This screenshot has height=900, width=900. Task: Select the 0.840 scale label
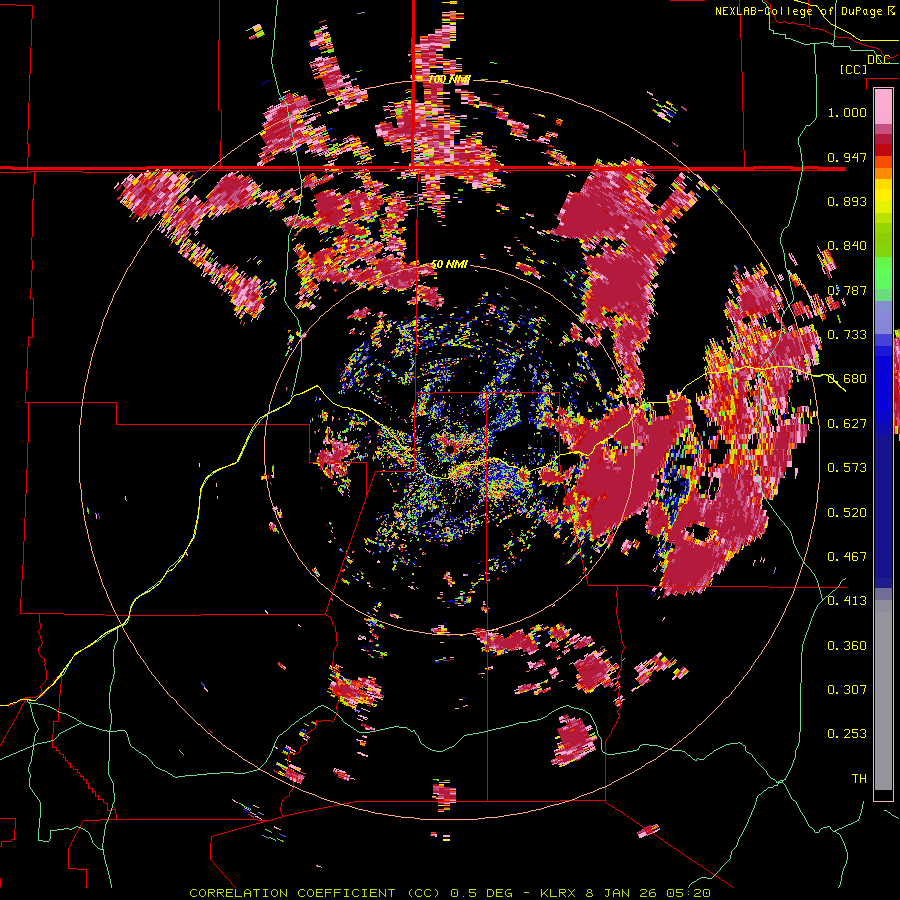click(x=847, y=246)
